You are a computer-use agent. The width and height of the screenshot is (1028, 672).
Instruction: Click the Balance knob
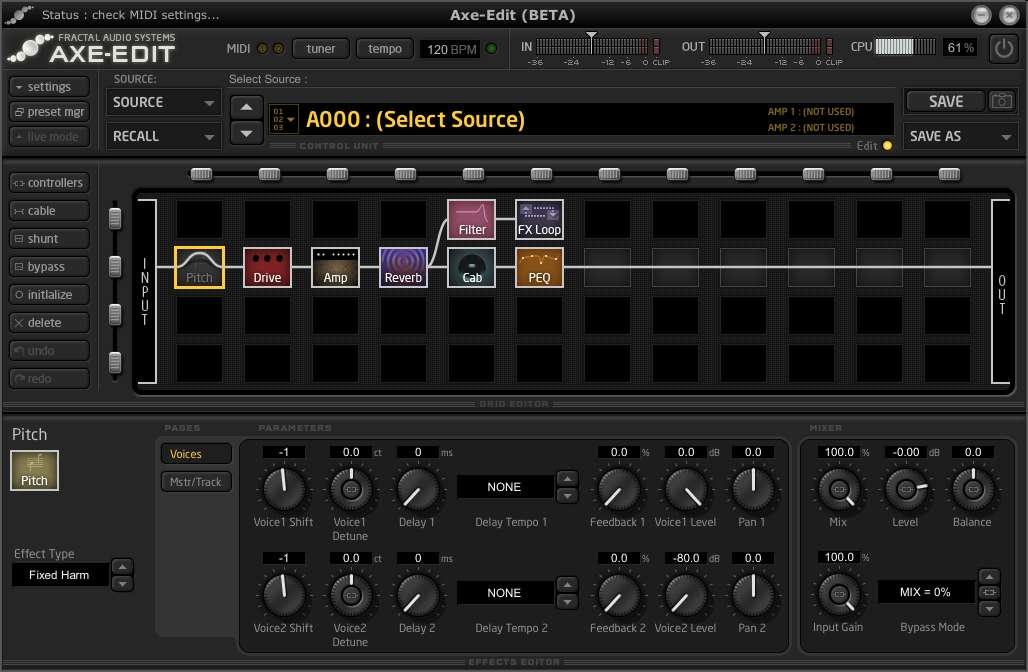(973, 489)
